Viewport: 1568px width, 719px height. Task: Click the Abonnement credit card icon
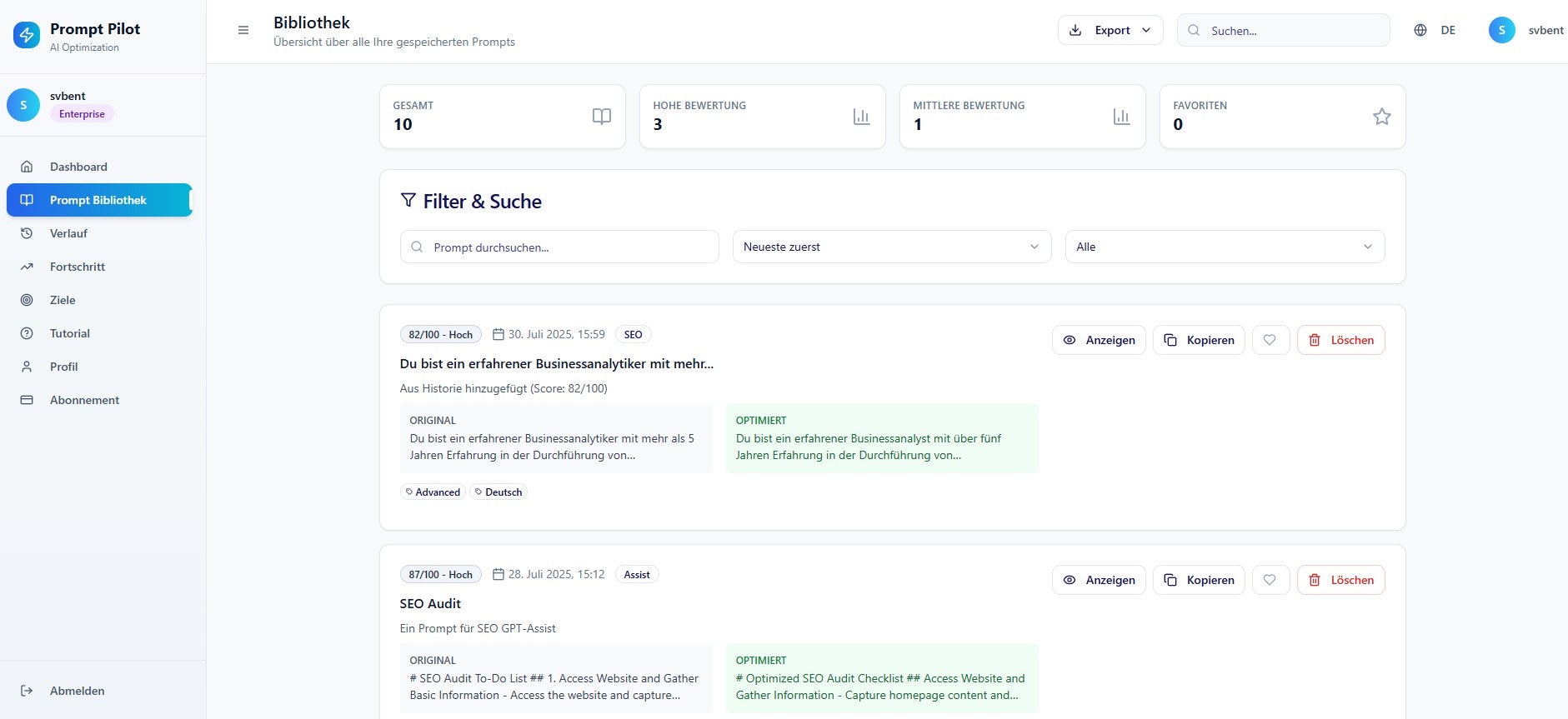coord(27,400)
